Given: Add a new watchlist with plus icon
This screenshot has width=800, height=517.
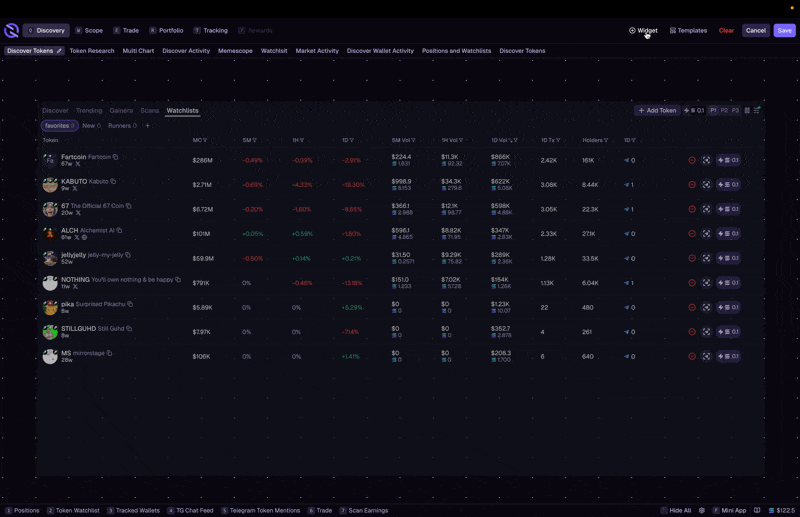Looking at the screenshot, I should [x=147, y=126].
